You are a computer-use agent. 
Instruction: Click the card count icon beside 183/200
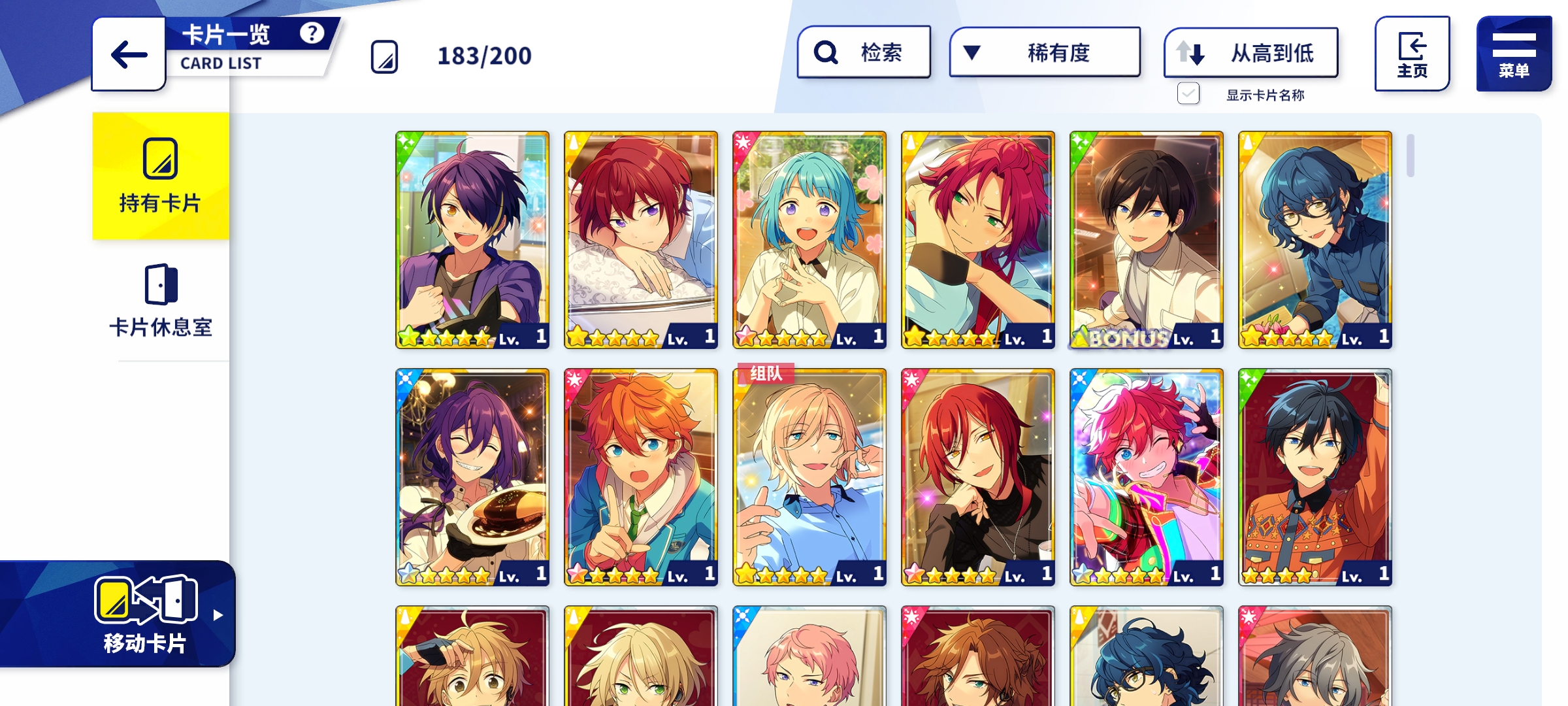point(384,57)
